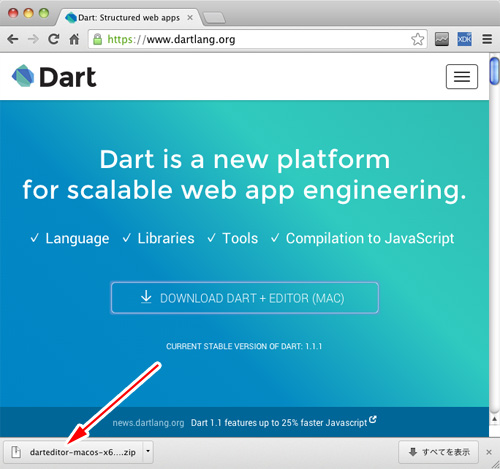Open the site navigation hamburger button
This screenshot has width=500, height=469.
pyautogui.click(x=462, y=77)
